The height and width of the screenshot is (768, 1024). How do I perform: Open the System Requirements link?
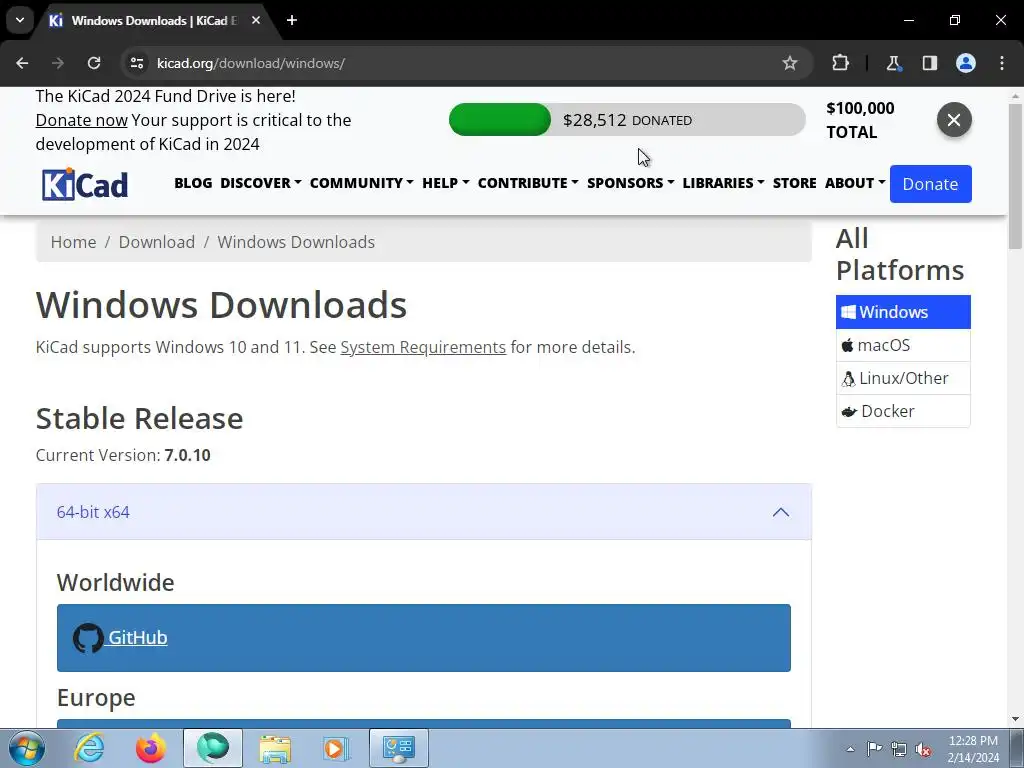(x=423, y=347)
